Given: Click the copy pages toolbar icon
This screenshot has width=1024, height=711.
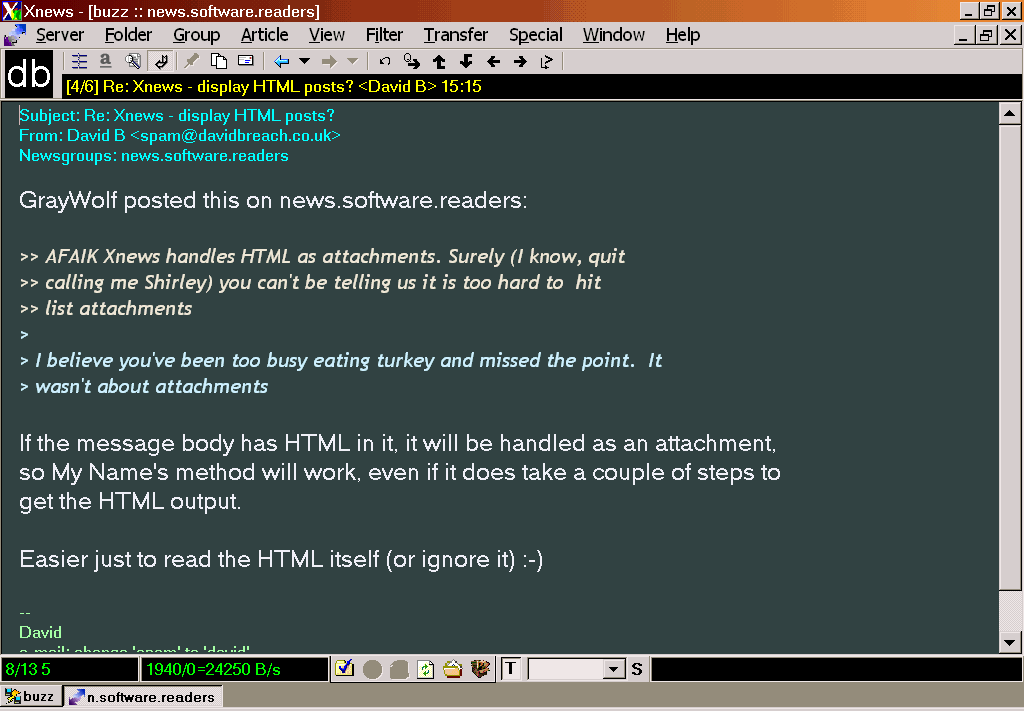Looking at the screenshot, I should [x=218, y=61].
